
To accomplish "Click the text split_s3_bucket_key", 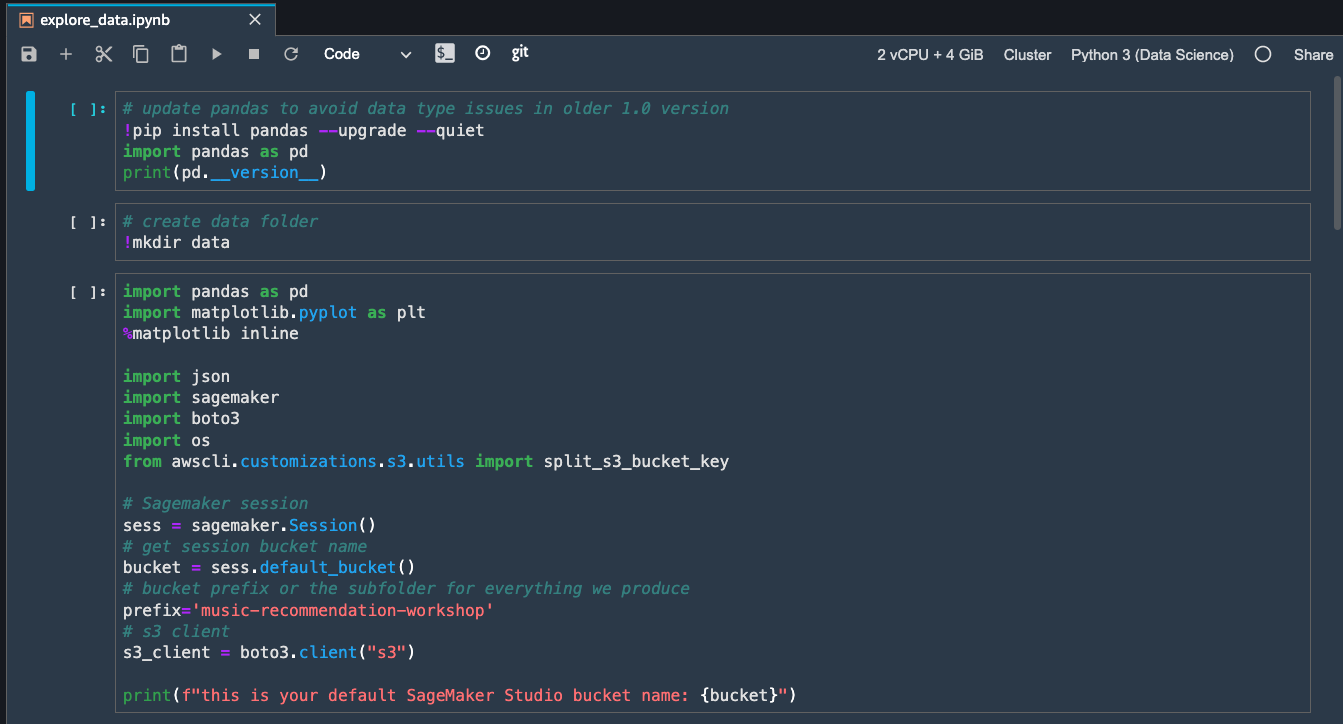I will click(636, 462).
